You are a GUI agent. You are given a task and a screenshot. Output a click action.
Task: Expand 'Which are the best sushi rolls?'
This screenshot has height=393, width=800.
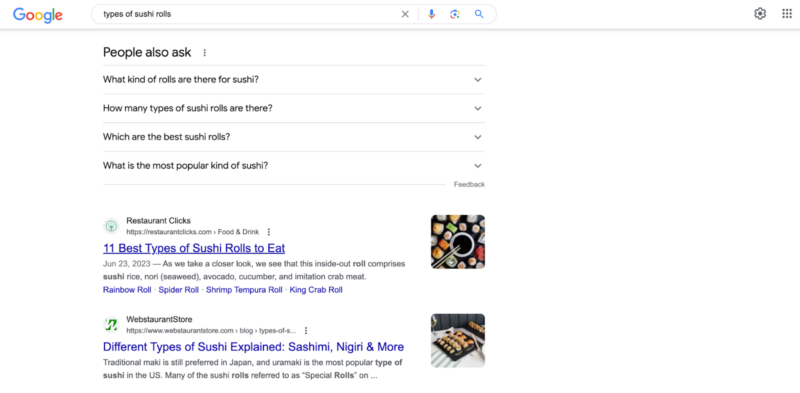coord(294,137)
